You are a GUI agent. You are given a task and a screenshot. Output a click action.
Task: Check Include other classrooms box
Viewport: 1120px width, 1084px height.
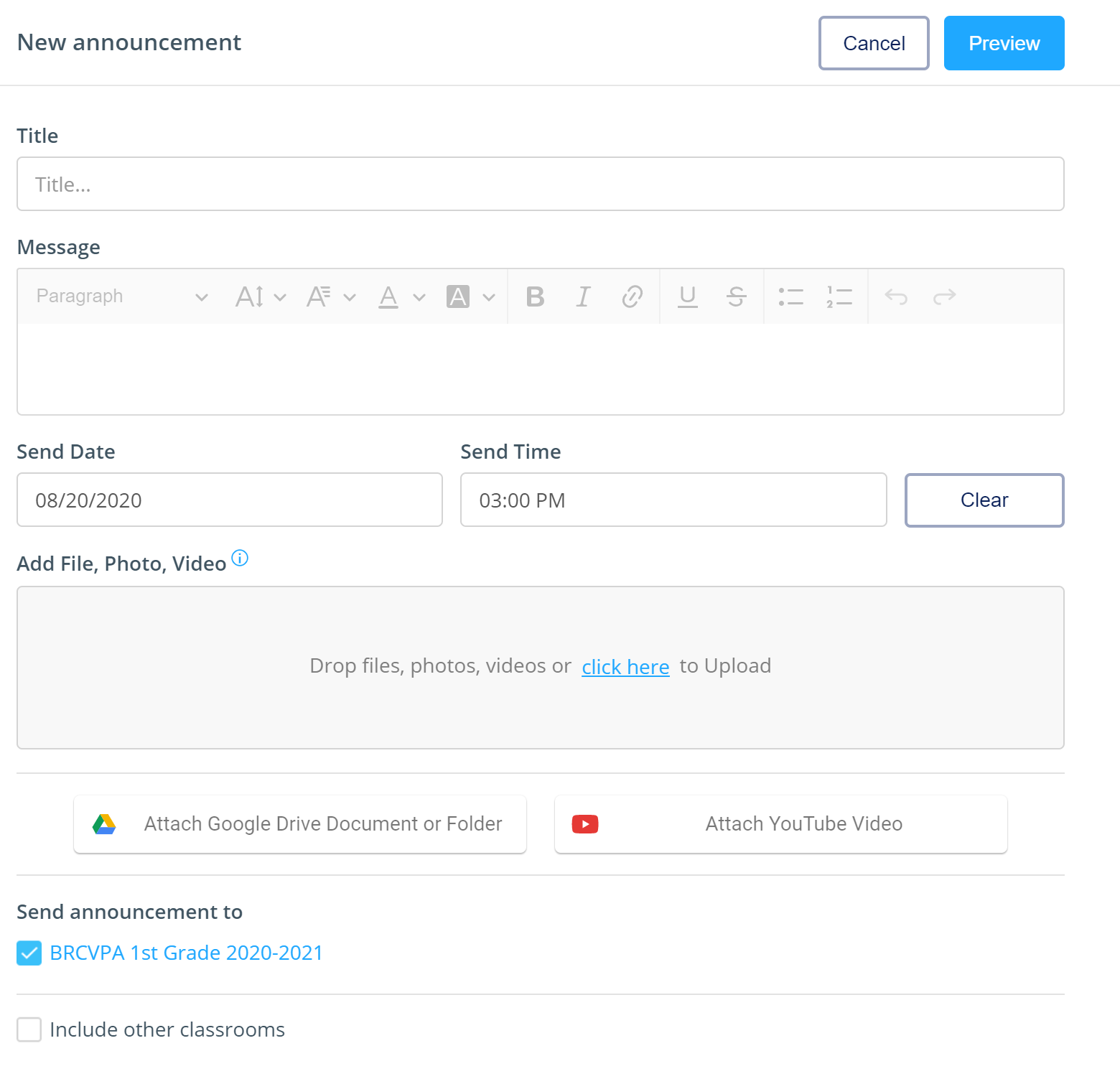pyautogui.click(x=29, y=1029)
